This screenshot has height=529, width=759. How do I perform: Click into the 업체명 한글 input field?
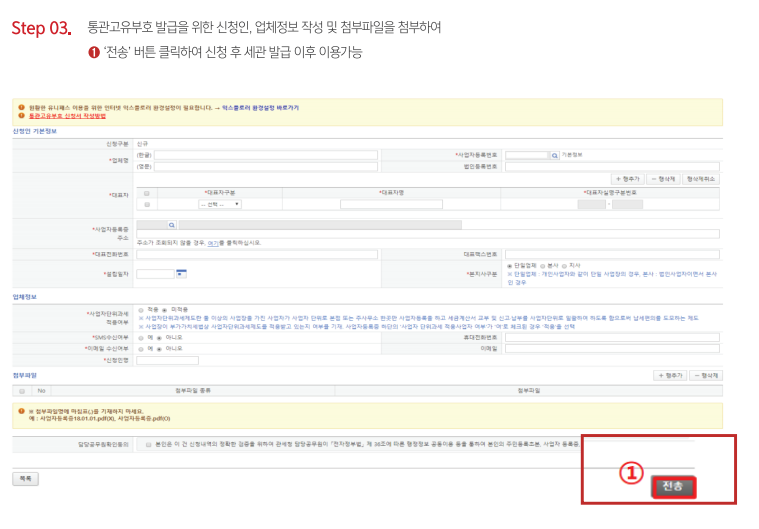click(x=265, y=156)
